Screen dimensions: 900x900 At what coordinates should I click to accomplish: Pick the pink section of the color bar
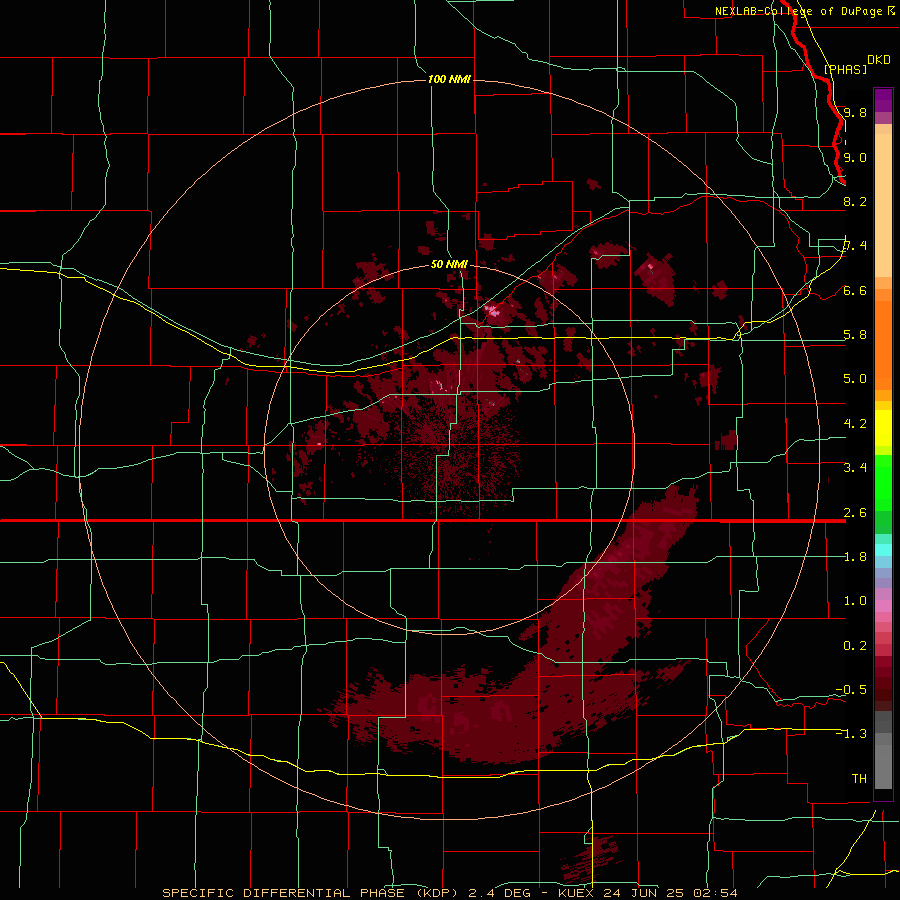point(883,606)
